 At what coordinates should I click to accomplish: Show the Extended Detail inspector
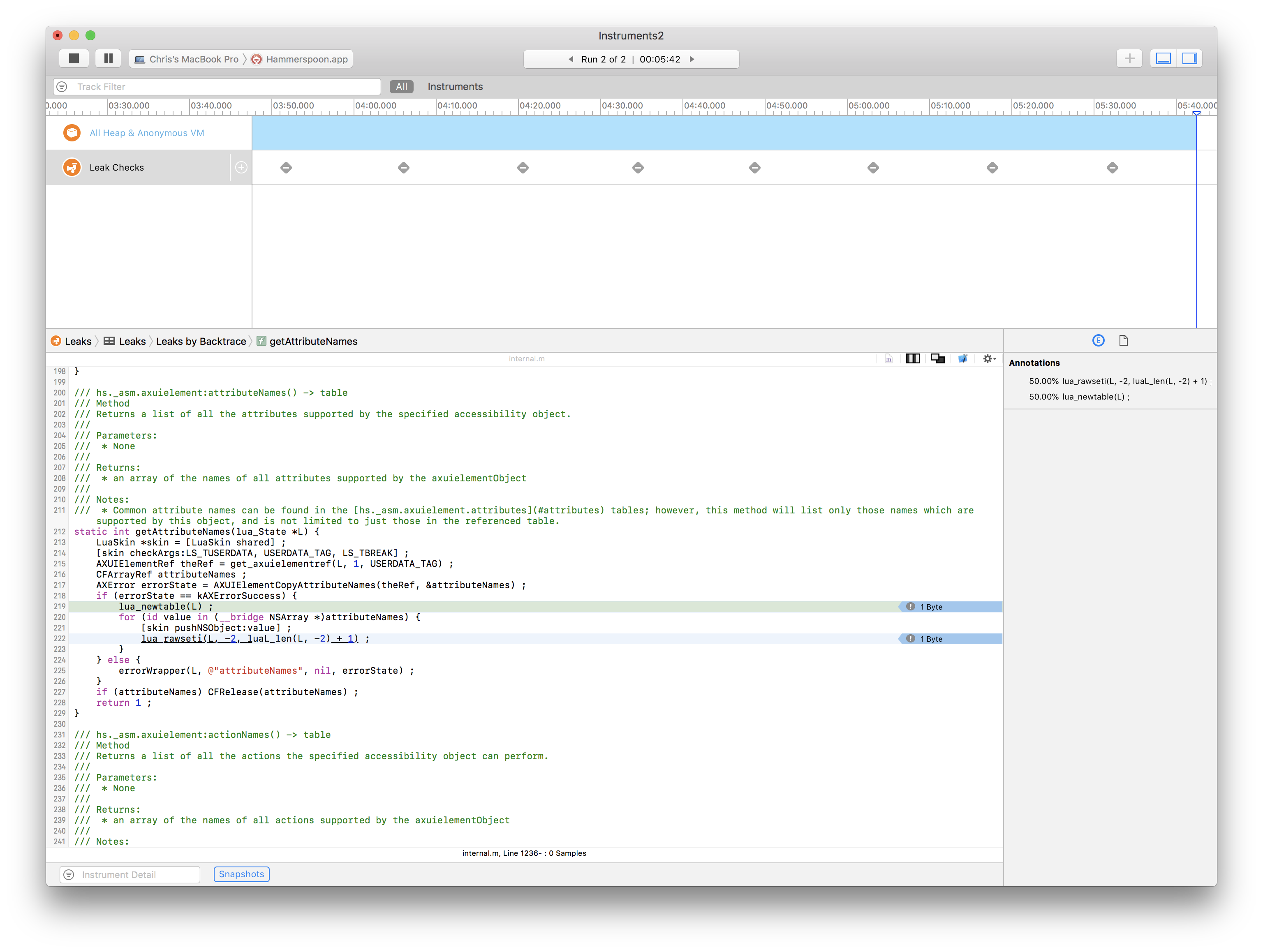[x=1098, y=341]
